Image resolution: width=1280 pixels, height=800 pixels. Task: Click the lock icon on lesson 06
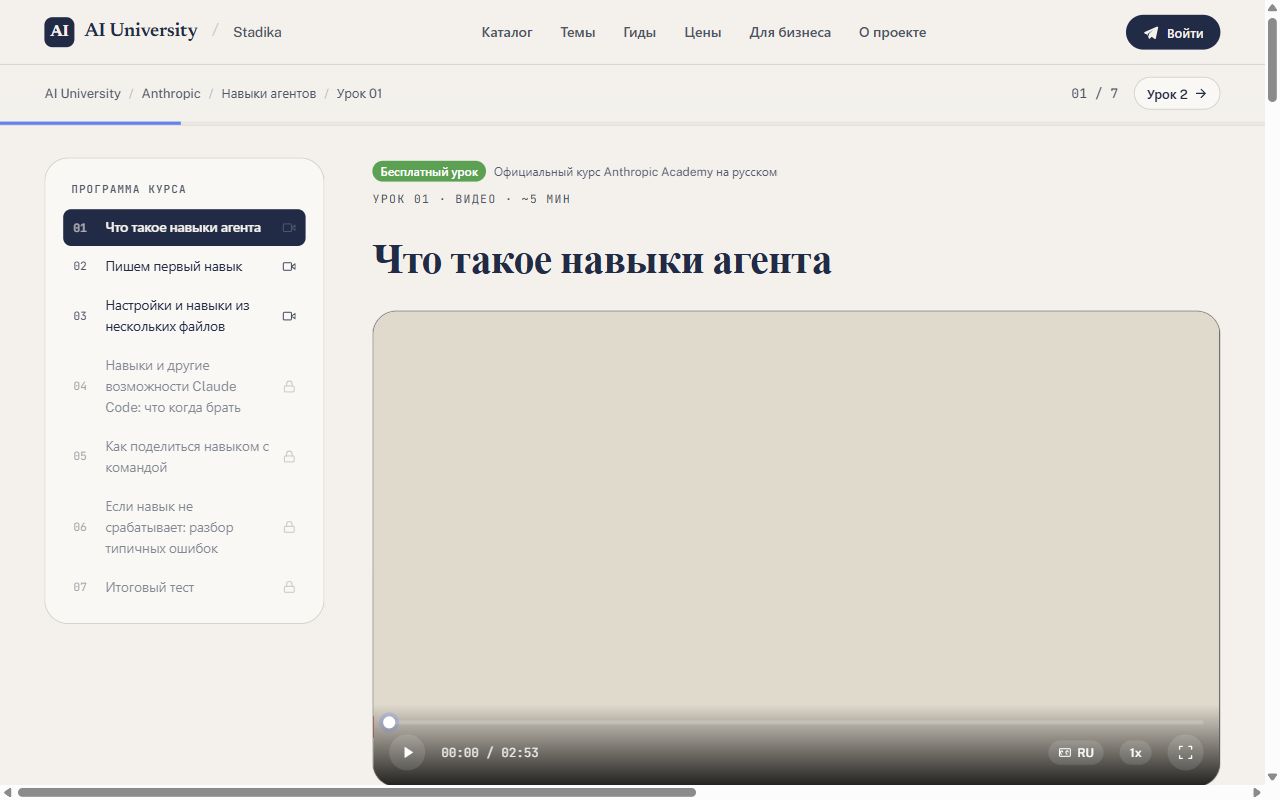[289, 527]
